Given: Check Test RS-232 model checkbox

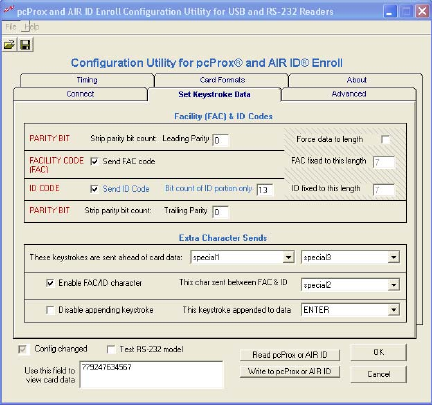Looking at the screenshot, I should [x=111, y=349].
